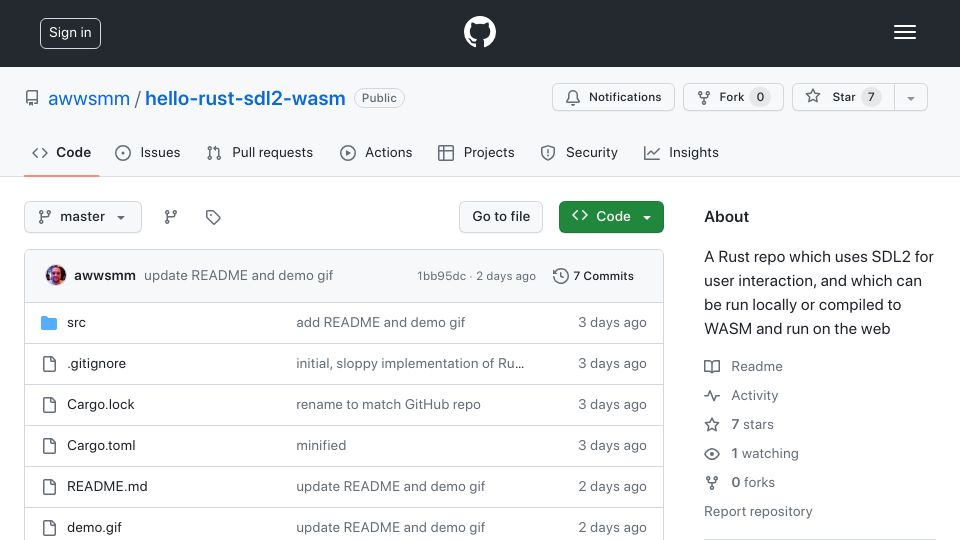
Task: Open the README.md file
Action: point(107,487)
